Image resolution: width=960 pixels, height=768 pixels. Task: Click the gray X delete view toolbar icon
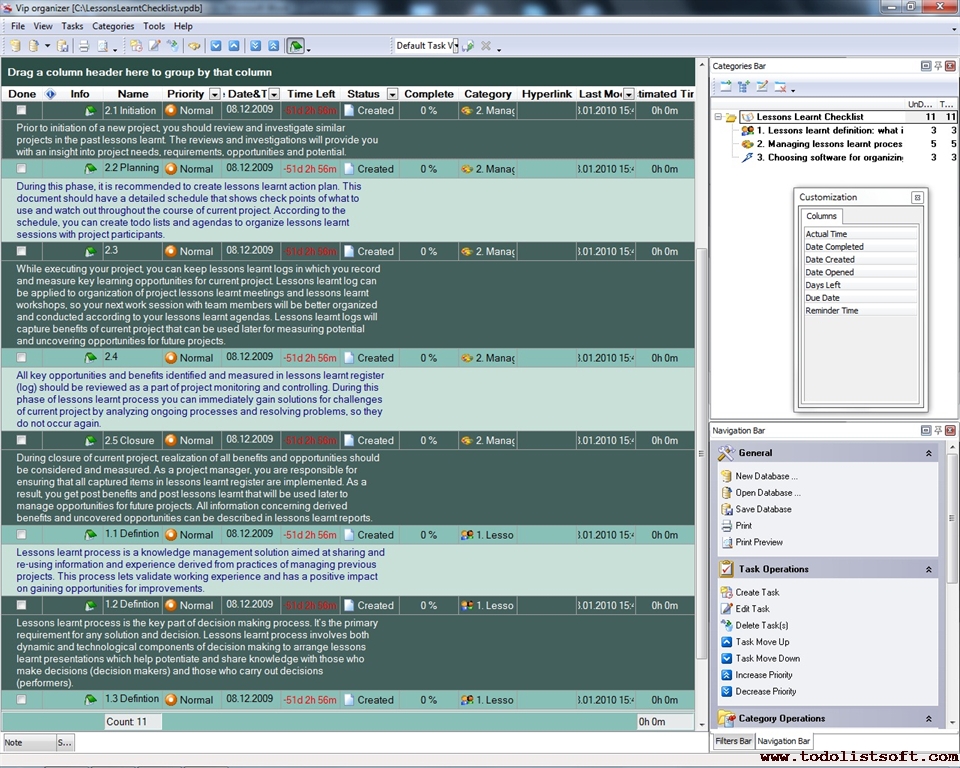pyautogui.click(x=486, y=46)
